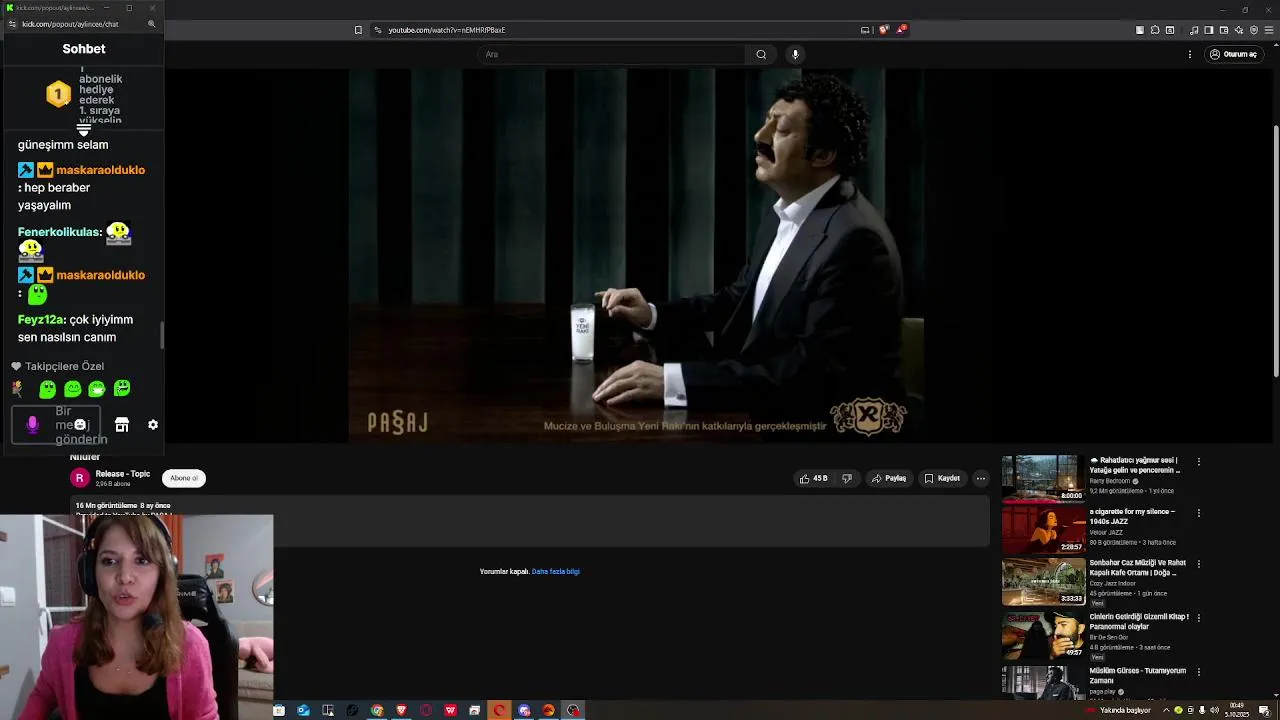
Task: Open site settings icon in Kick popup
Action: pyautogui.click(x=12, y=24)
